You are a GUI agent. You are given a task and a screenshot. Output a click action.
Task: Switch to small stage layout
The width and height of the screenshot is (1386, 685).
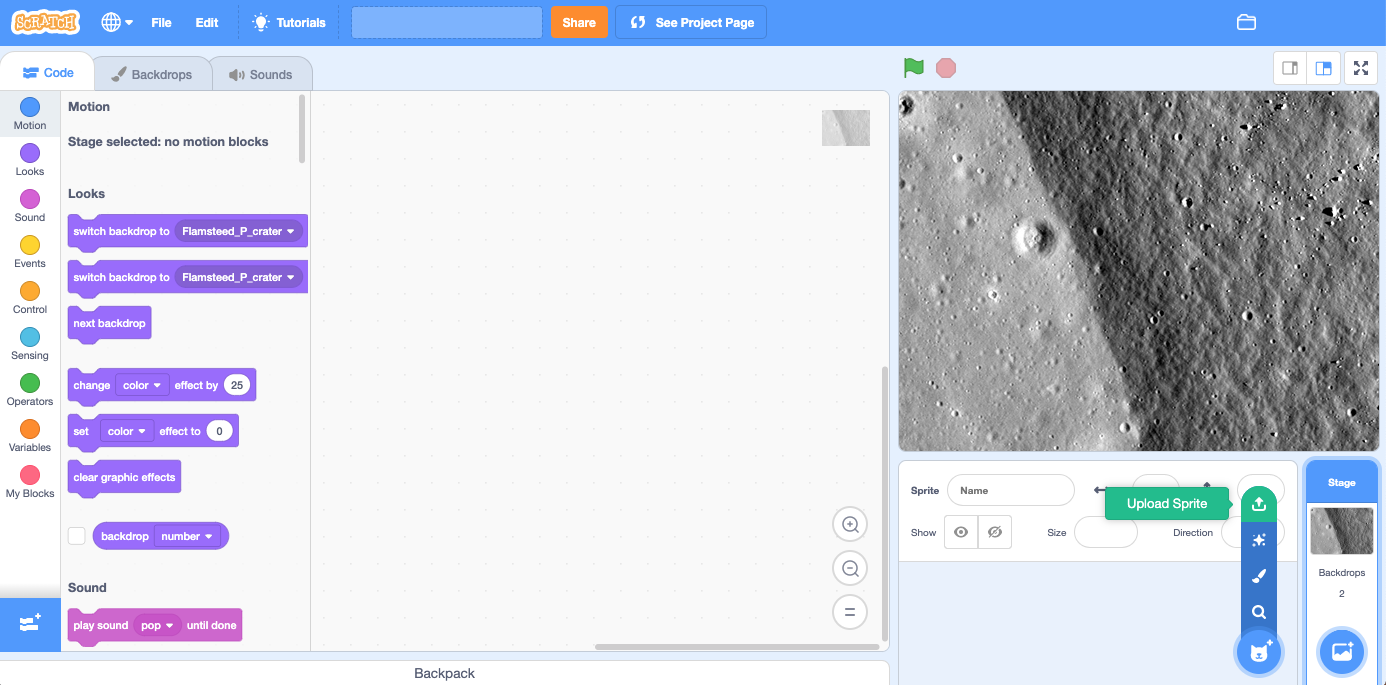point(1290,68)
